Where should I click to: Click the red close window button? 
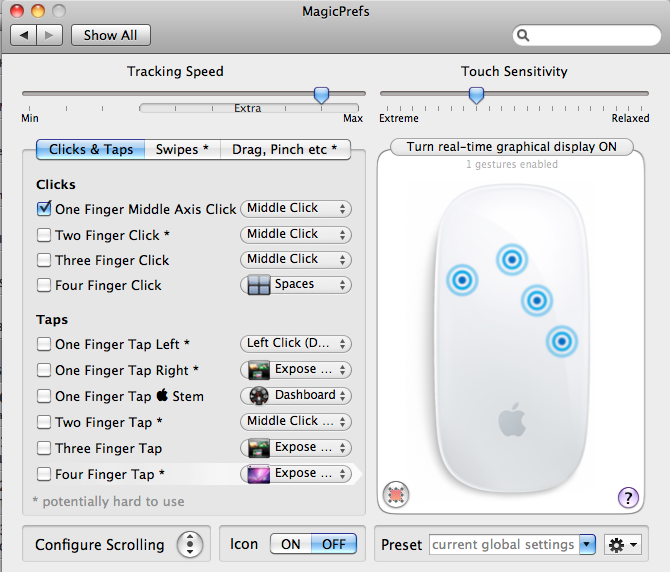tap(17, 11)
